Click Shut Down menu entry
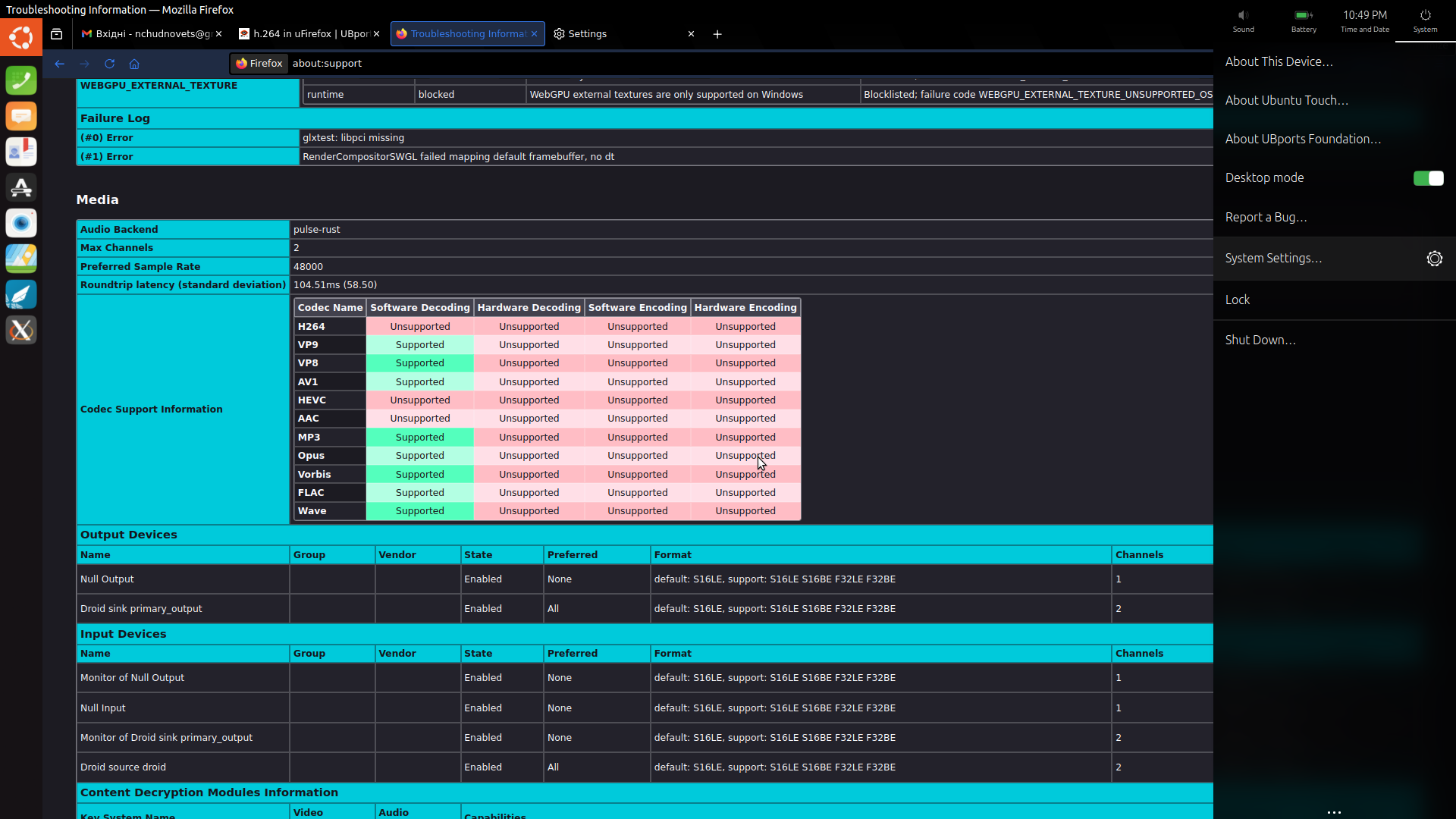The height and width of the screenshot is (819, 1456). pyautogui.click(x=1260, y=340)
